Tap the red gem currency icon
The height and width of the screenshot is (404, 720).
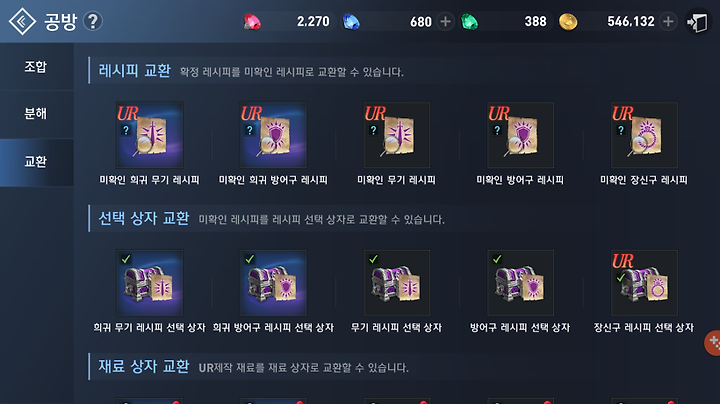click(252, 22)
